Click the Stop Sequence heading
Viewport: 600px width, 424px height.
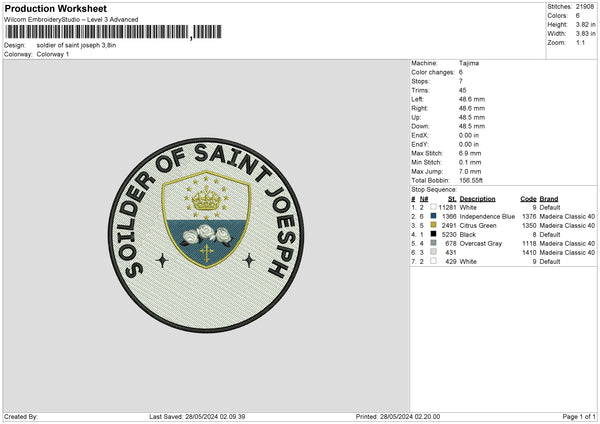click(434, 189)
